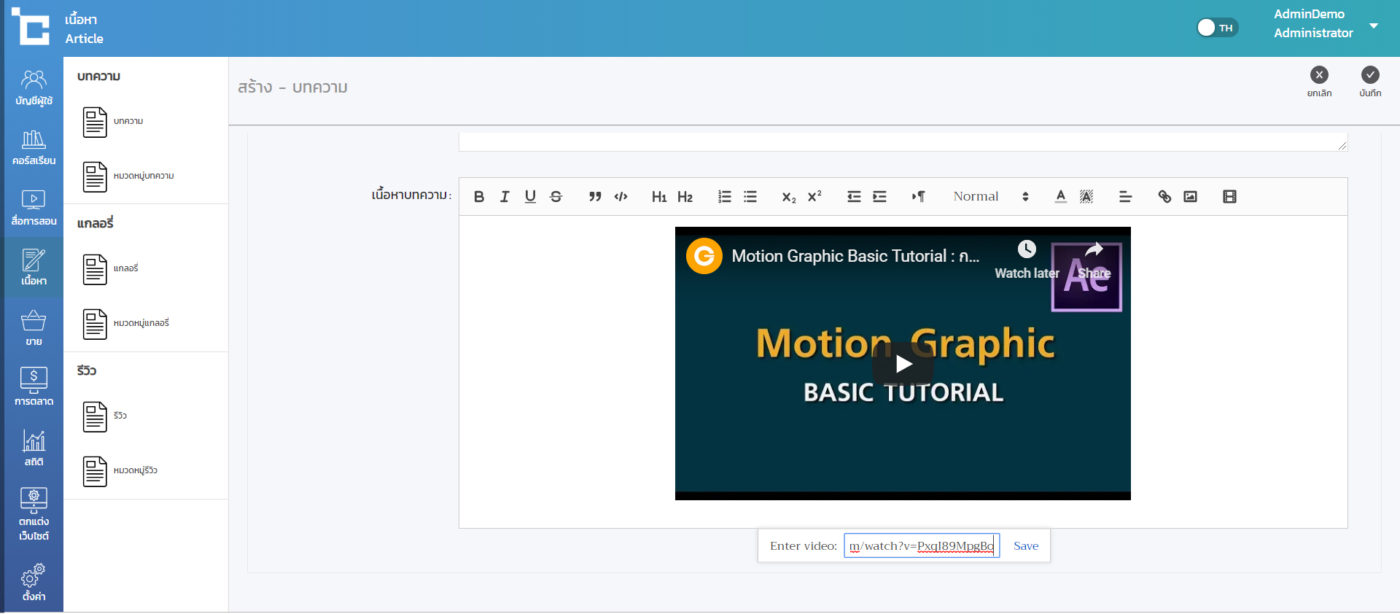Click the ยกเลิก cancel button
This screenshot has width=1400, height=614.
click(1319, 81)
